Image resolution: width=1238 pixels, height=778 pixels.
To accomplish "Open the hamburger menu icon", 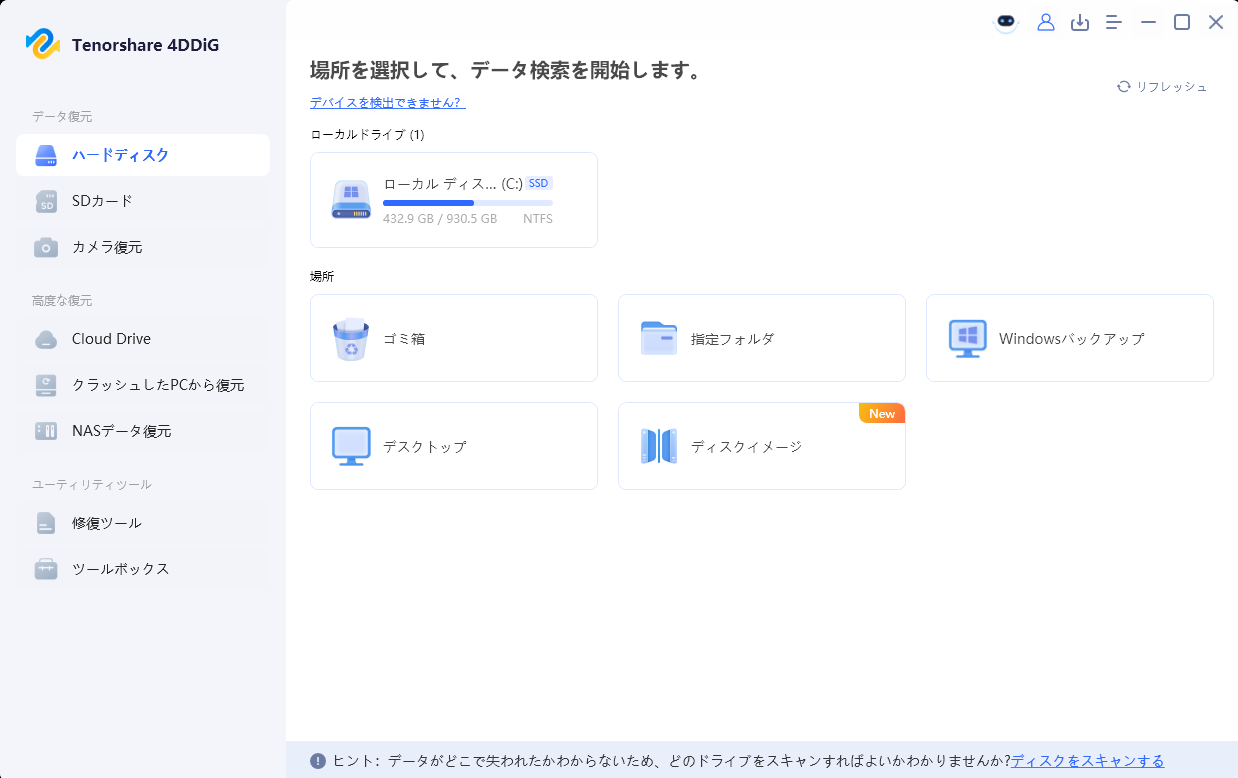I will [1114, 22].
